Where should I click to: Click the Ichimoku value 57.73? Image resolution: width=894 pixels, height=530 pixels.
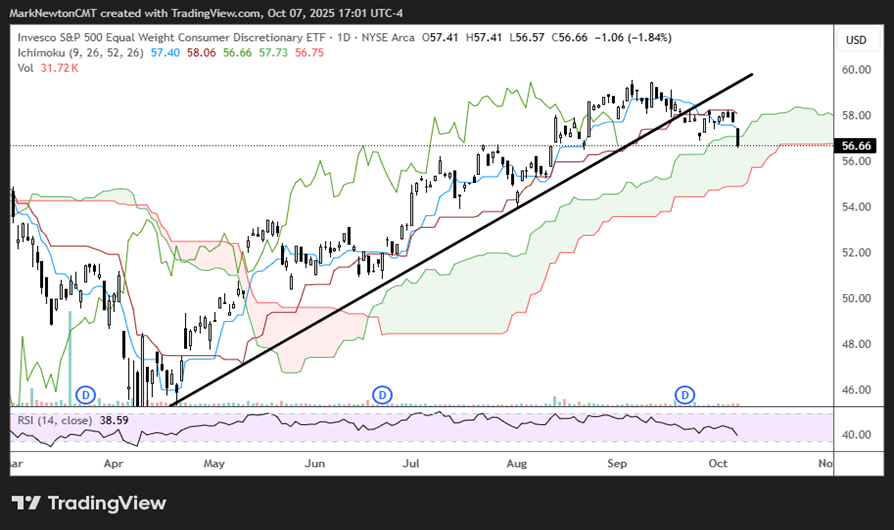point(273,53)
